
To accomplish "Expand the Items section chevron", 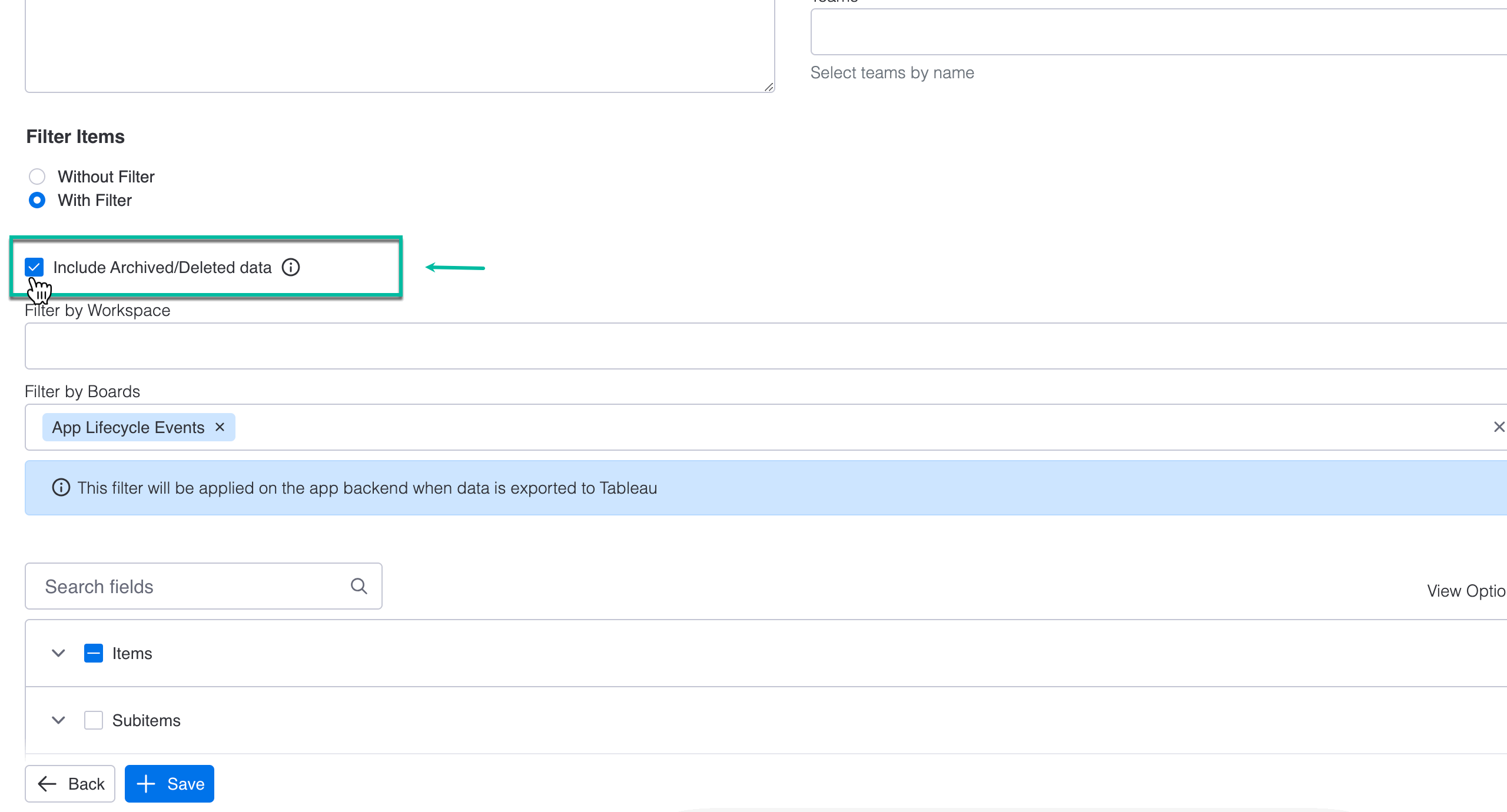I will [x=58, y=653].
